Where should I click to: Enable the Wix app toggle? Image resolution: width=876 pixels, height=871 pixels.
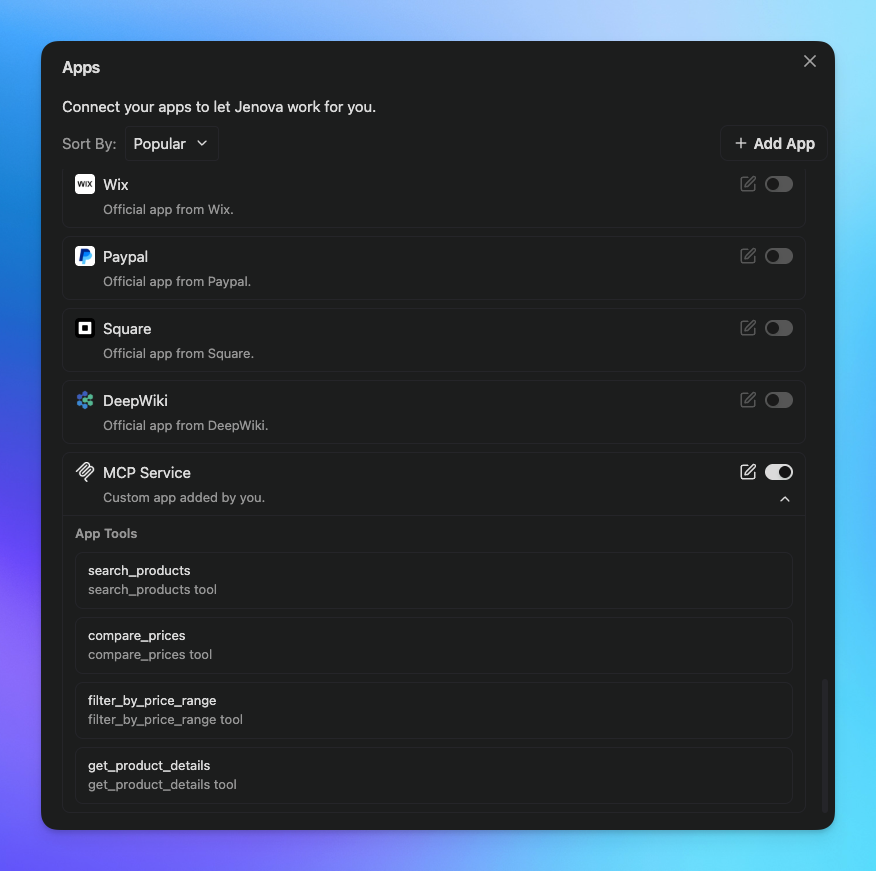point(779,184)
